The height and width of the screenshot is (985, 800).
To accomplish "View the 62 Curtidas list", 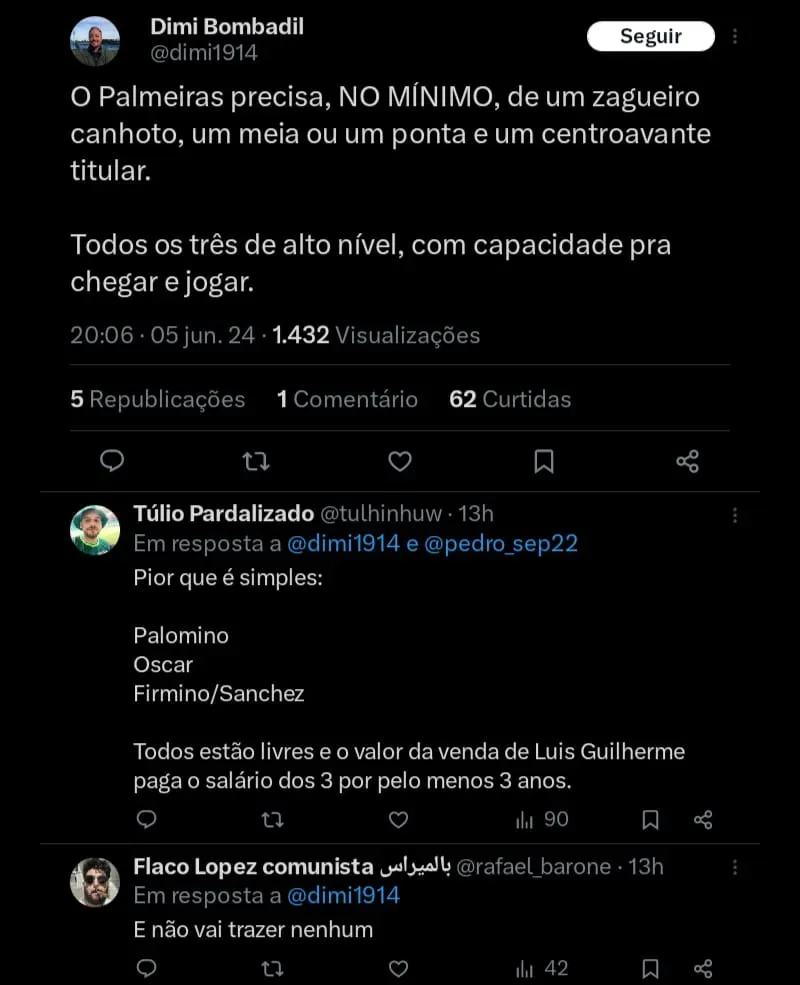I will click(x=510, y=399).
